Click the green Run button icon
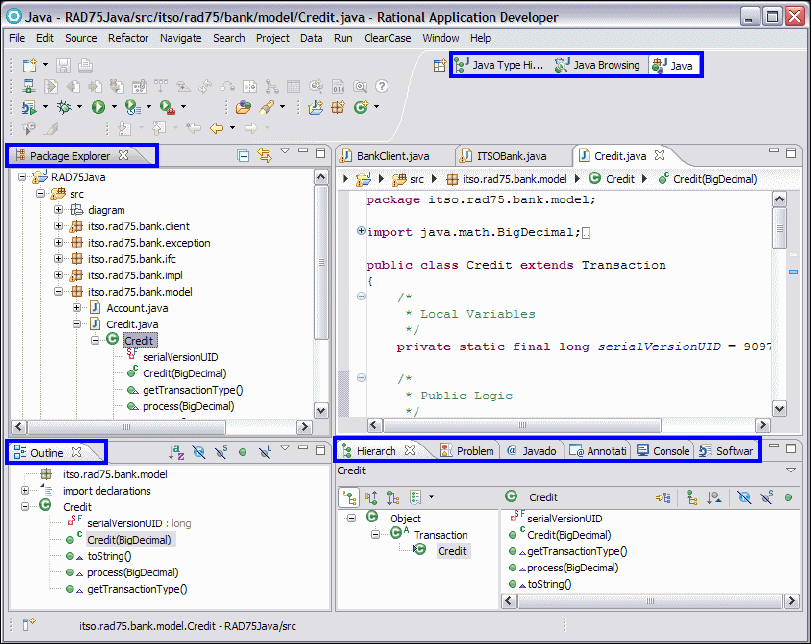The width and height of the screenshot is (811, 644). click(x=98, y=107)
